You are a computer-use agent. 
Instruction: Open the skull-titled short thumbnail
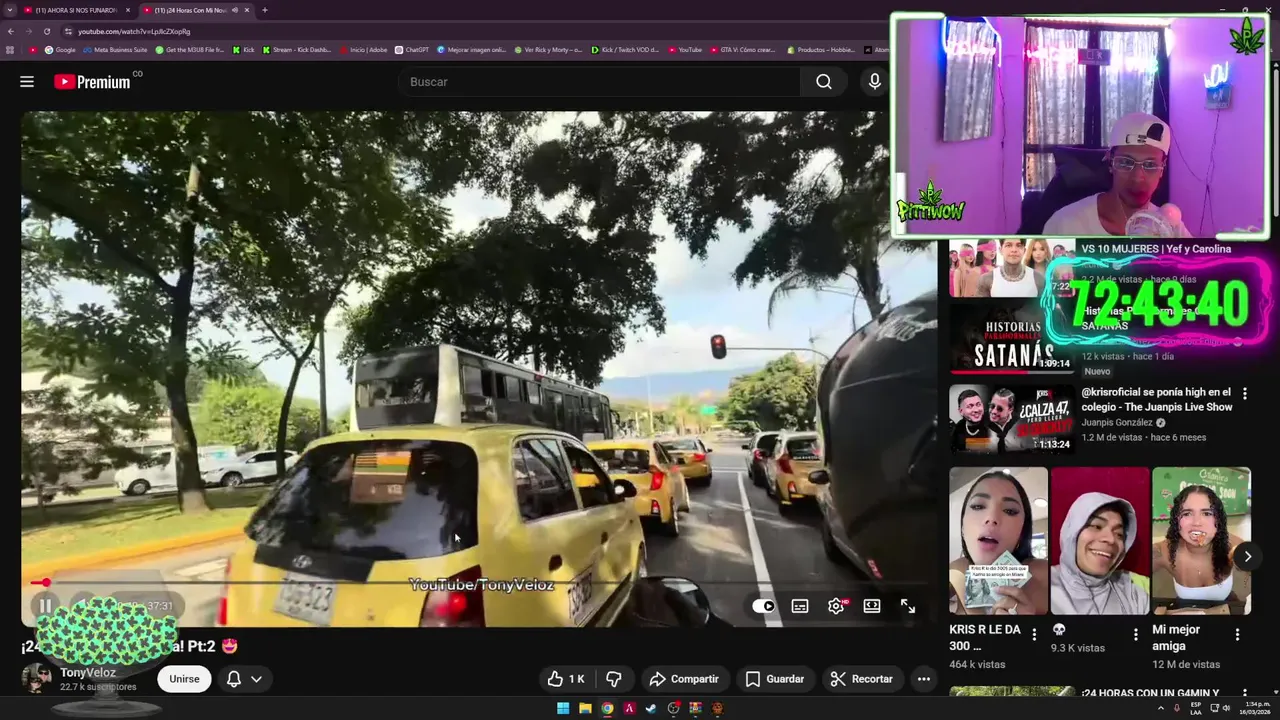coord(1100,541)
